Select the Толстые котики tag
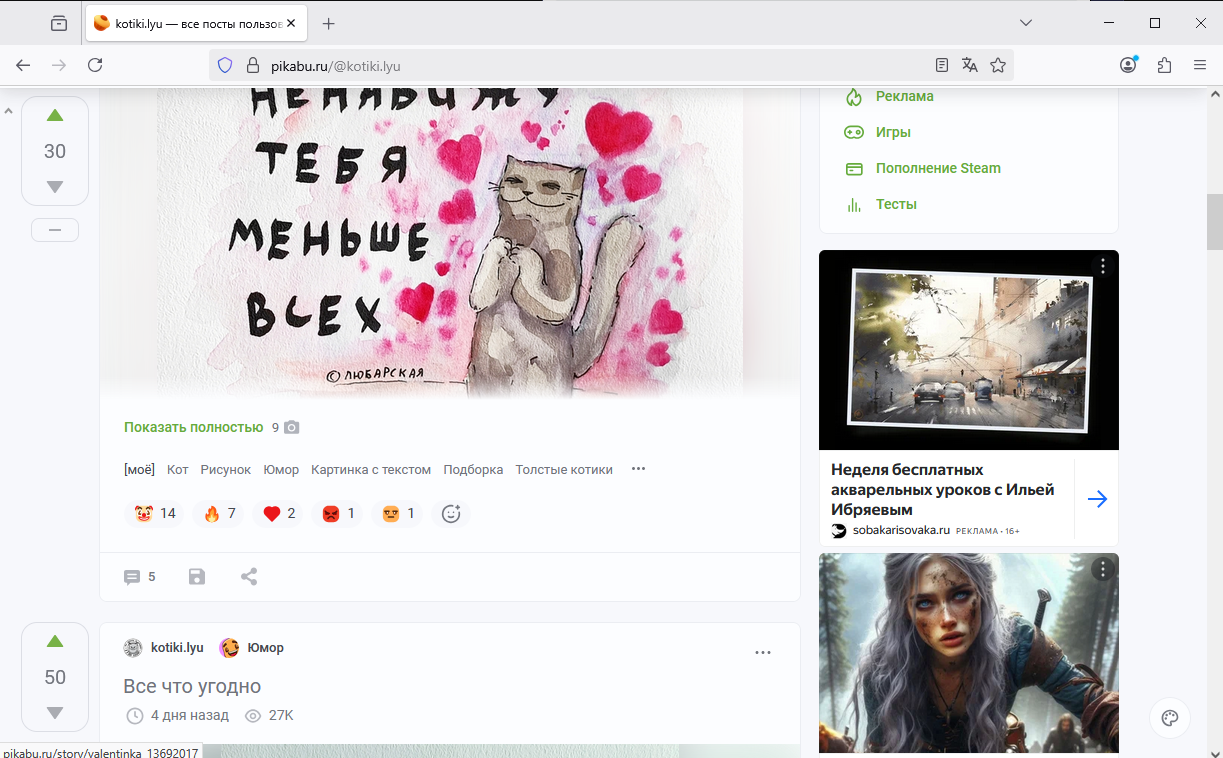The image size is (1223, 758). point(564,469)
